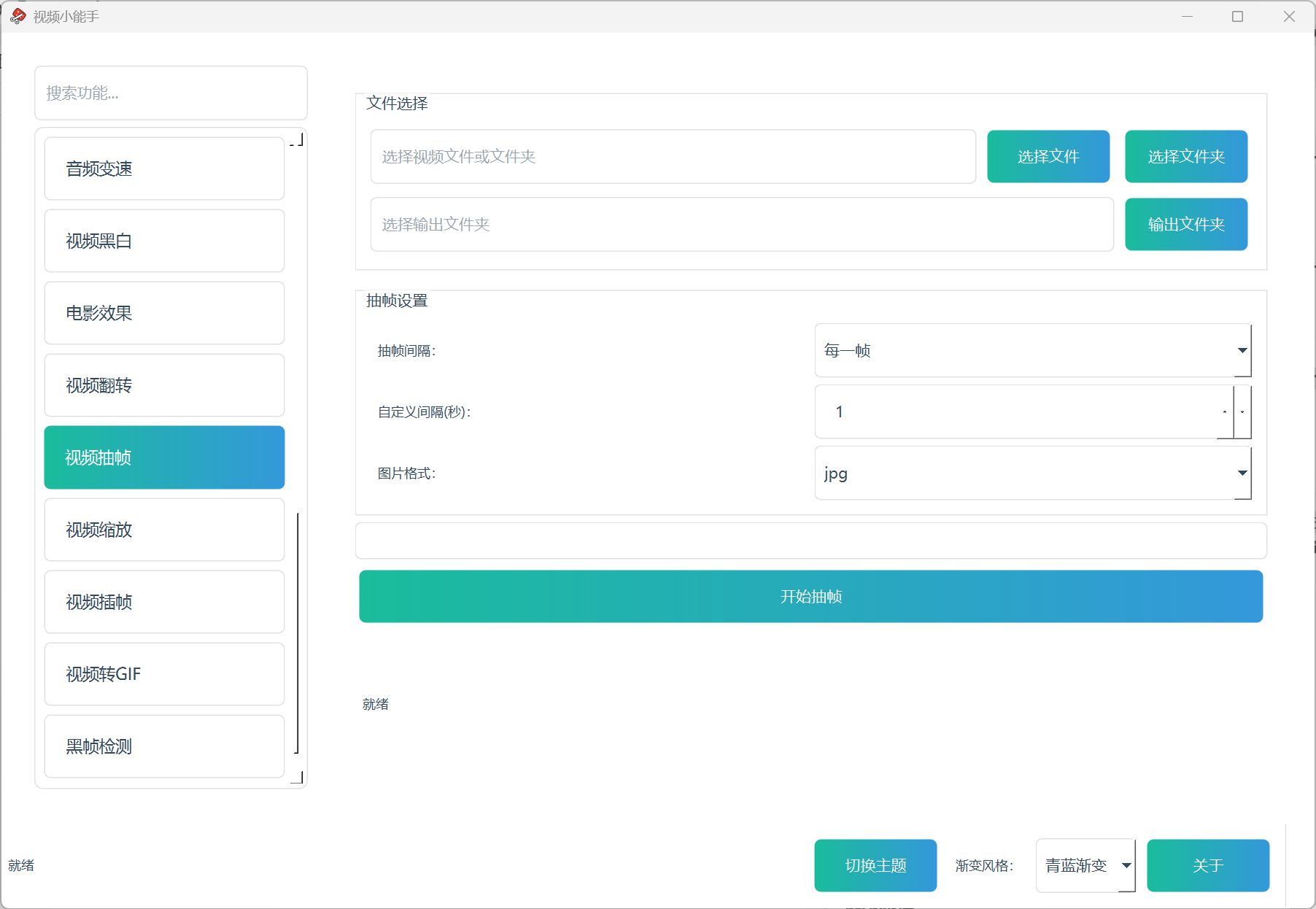
Task: Click the scrollbar up arrow in function list
Action: 297,139
